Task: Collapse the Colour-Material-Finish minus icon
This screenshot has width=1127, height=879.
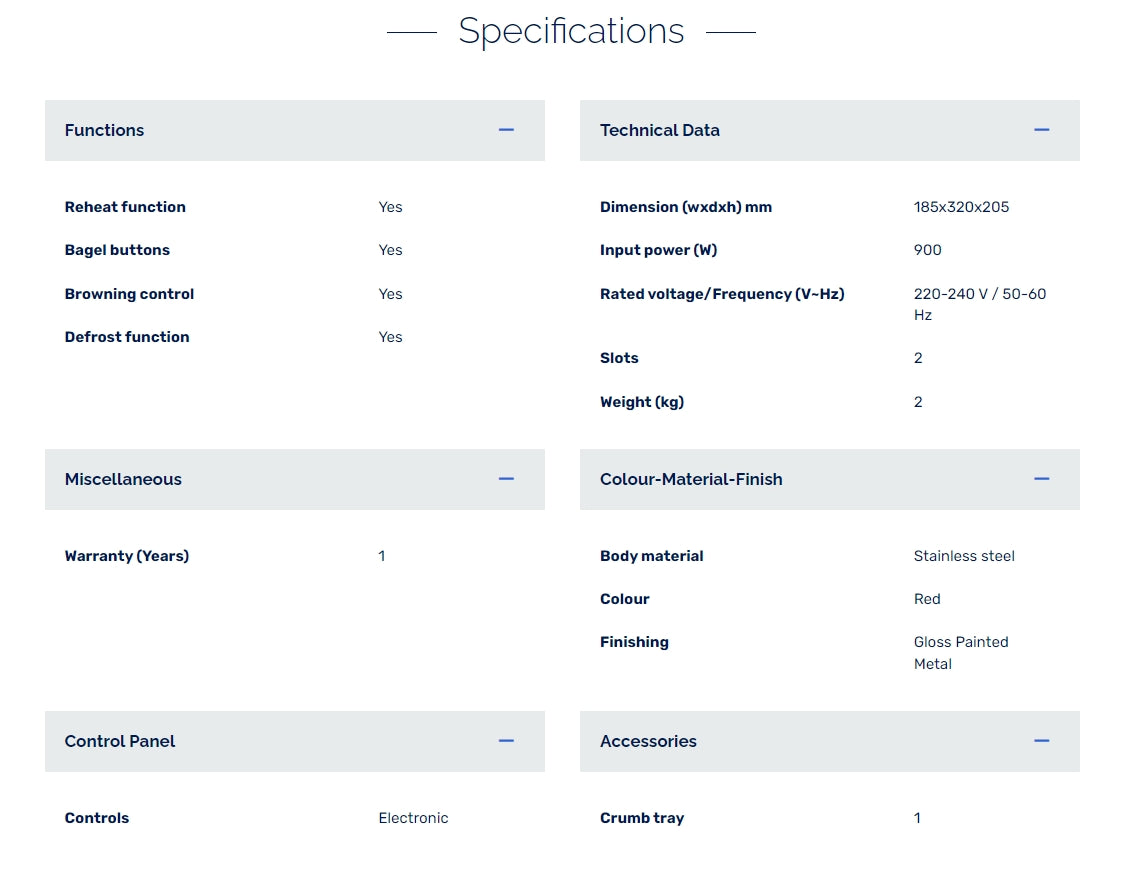Action: click(1041, 479)
